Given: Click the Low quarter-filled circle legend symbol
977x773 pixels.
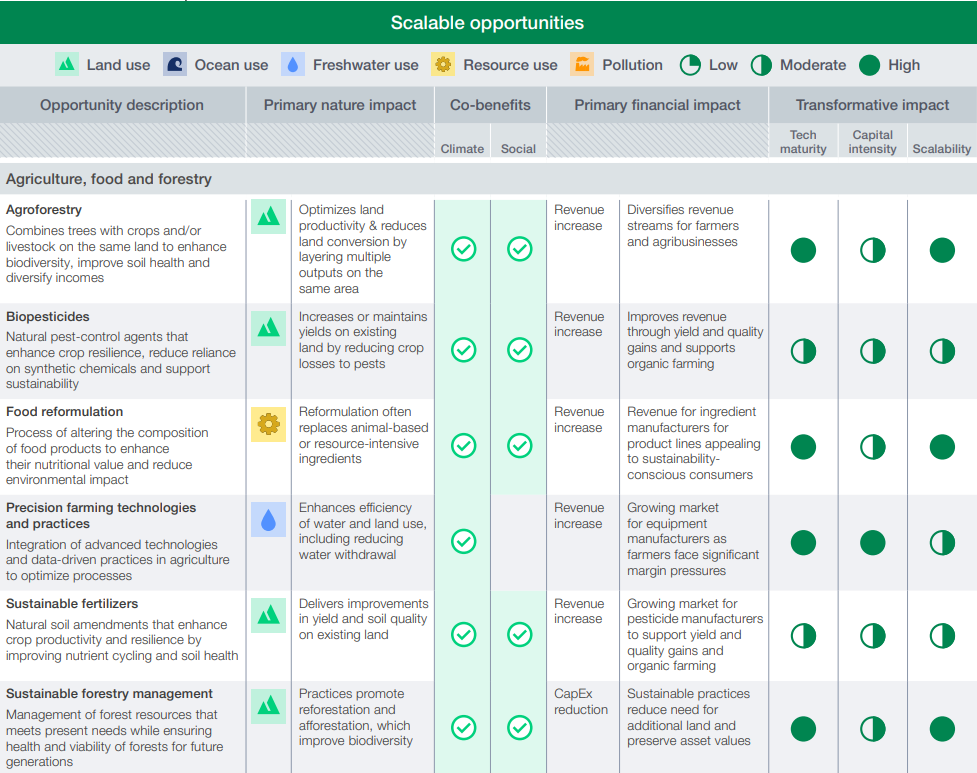Looking at the screenshot, I should click(690, 65).
